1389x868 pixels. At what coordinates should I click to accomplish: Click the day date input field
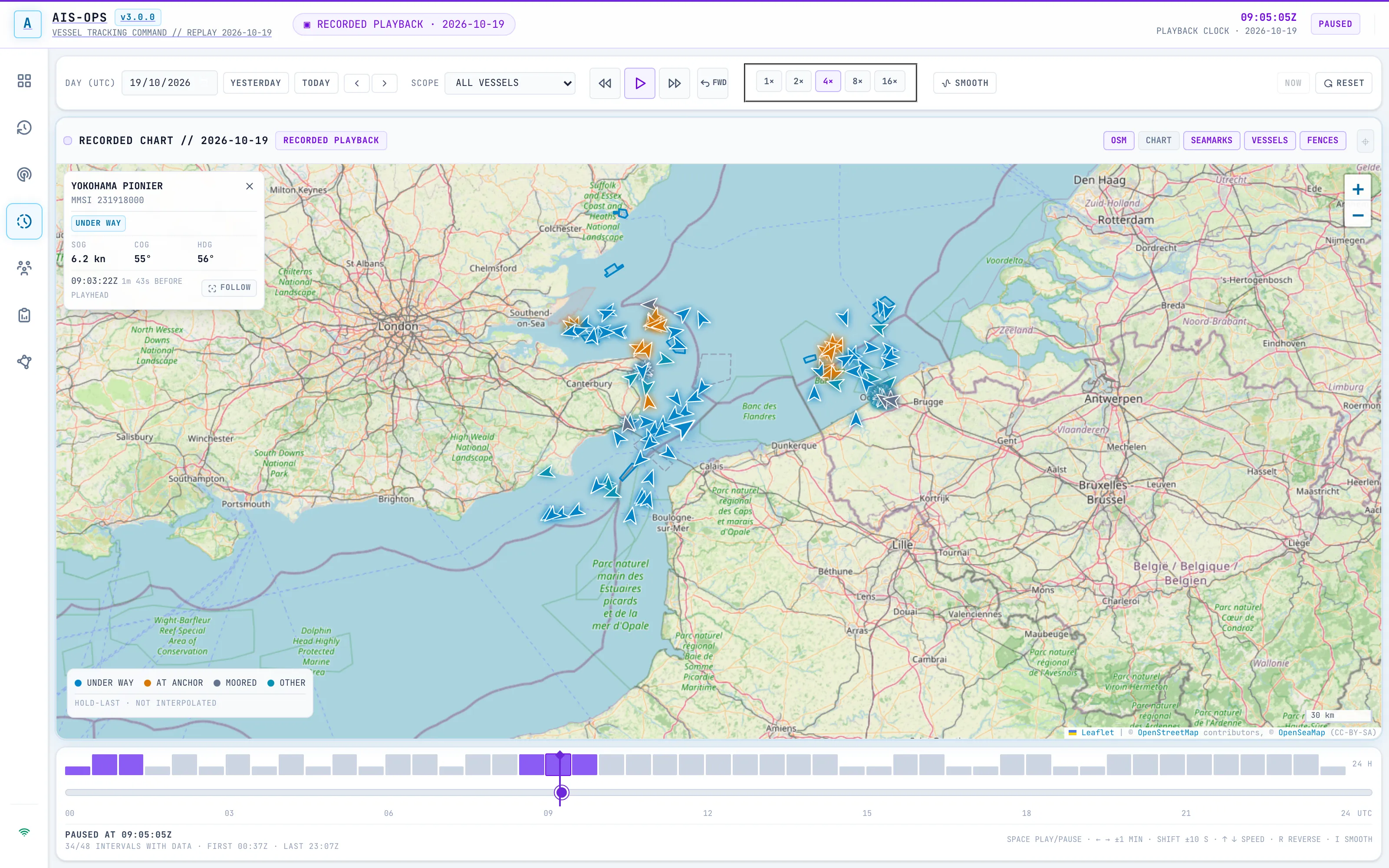tap(169, 83)
